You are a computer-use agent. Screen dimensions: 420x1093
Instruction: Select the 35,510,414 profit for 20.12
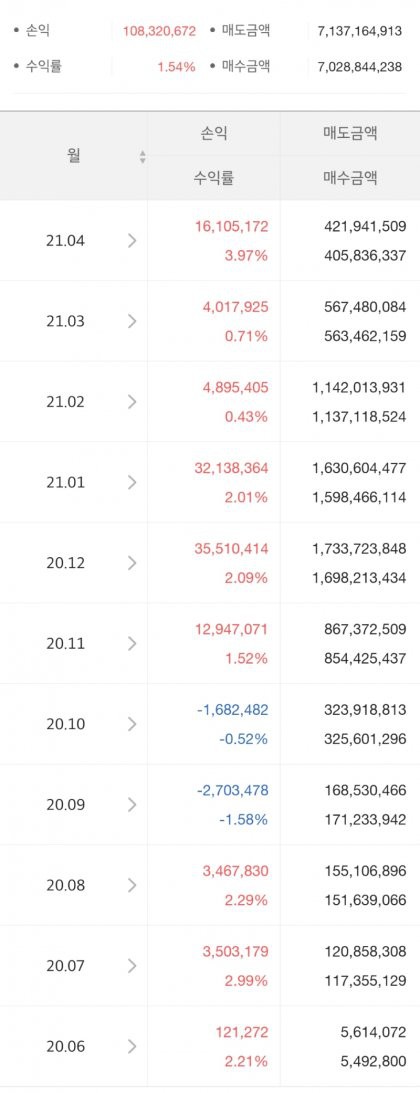(232, 549)
